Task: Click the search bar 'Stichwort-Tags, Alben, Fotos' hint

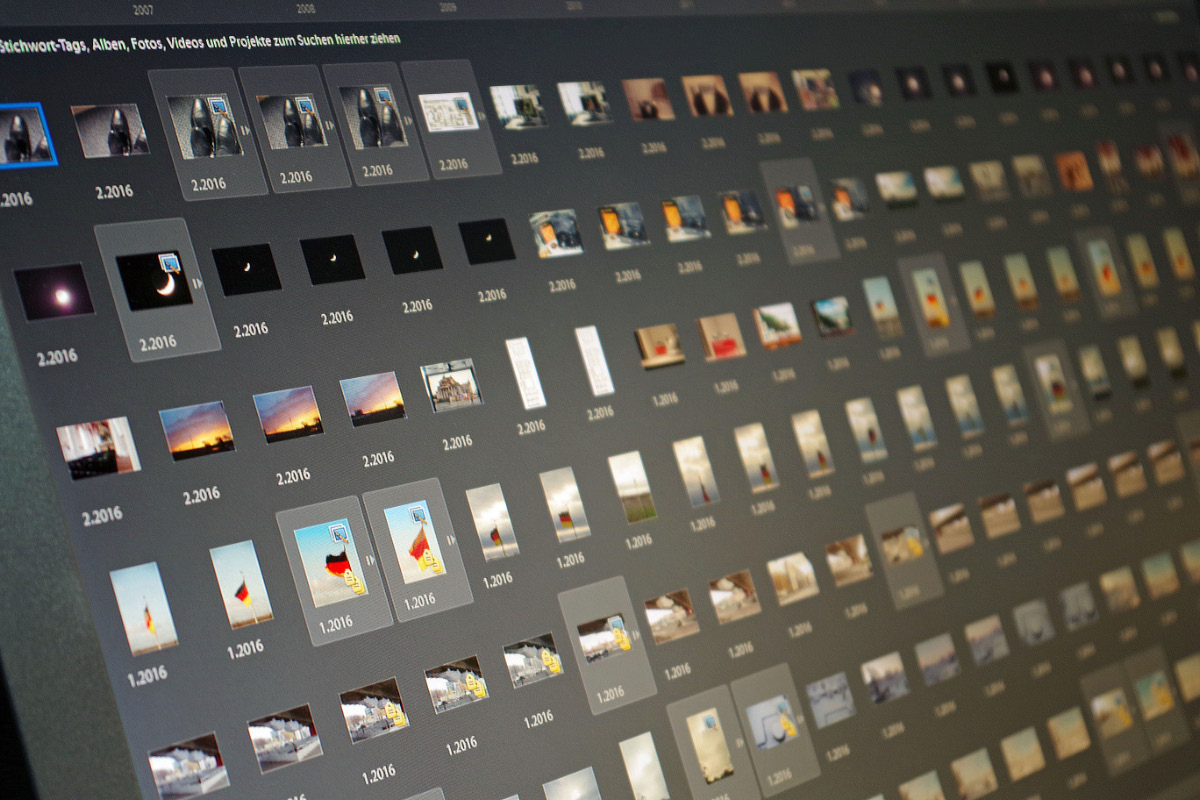Action: (x=200, y=41)
